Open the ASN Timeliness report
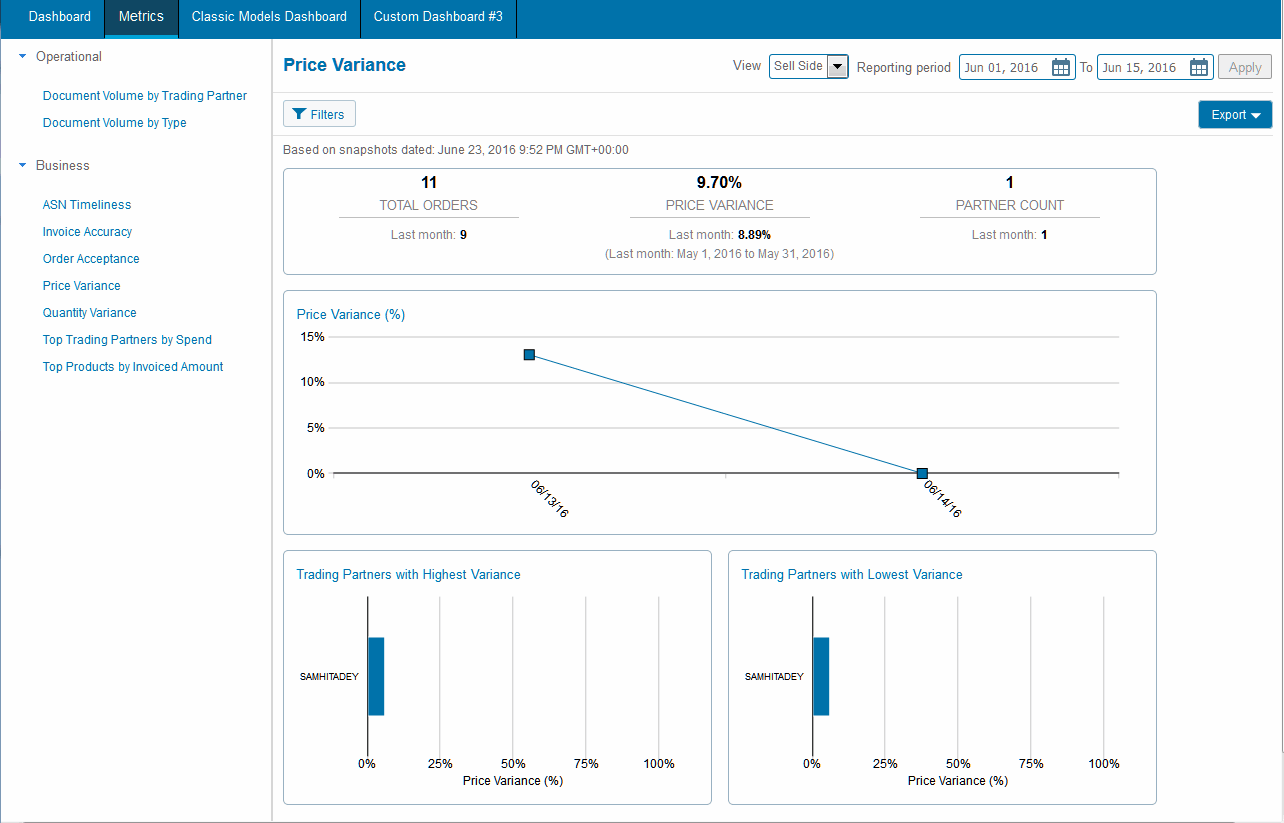1284x823 pixels. [87, 205]
